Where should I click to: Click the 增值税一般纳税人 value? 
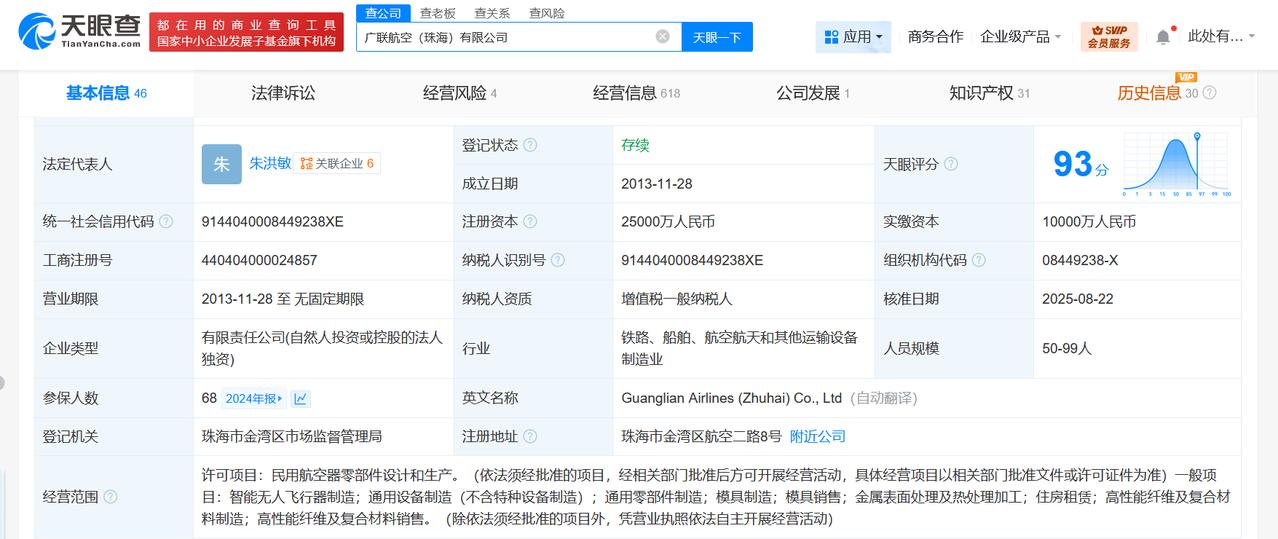coord(677,299)
